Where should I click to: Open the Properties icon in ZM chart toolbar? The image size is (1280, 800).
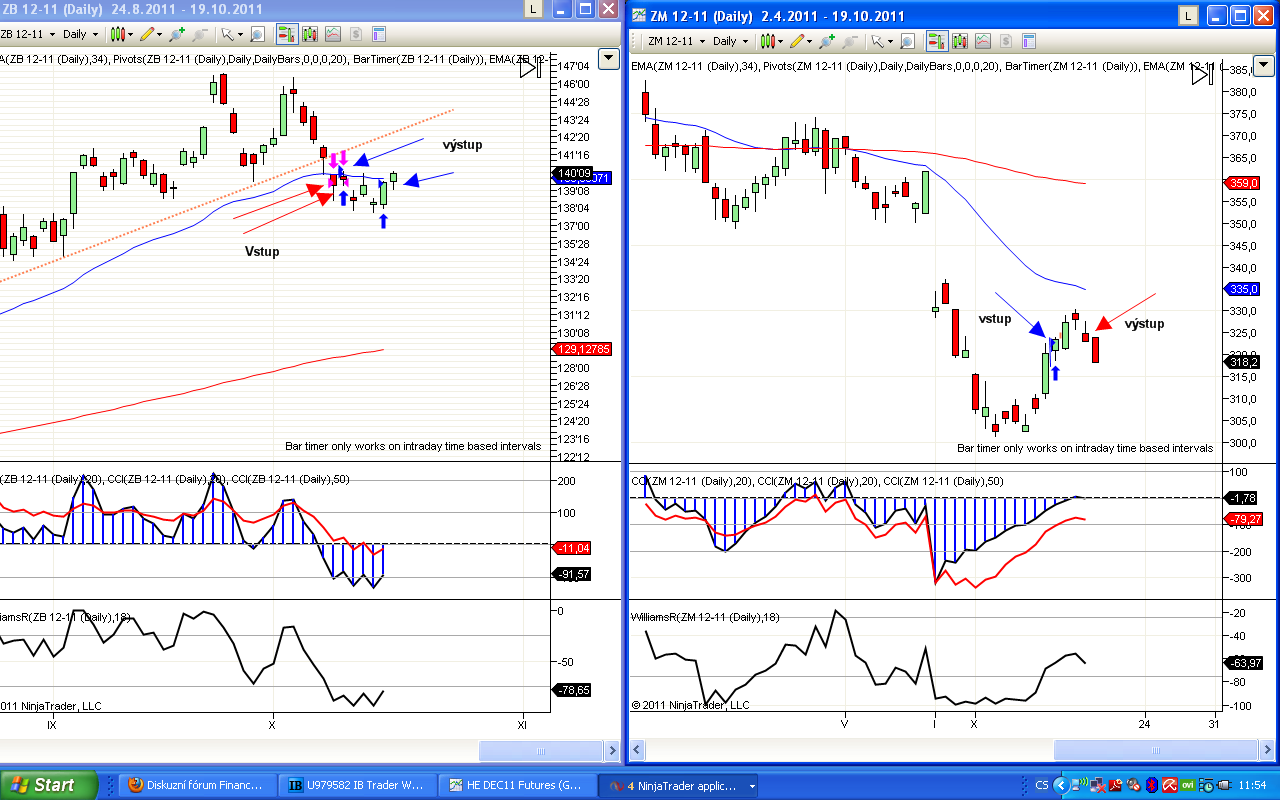(x=1028, y=41)
